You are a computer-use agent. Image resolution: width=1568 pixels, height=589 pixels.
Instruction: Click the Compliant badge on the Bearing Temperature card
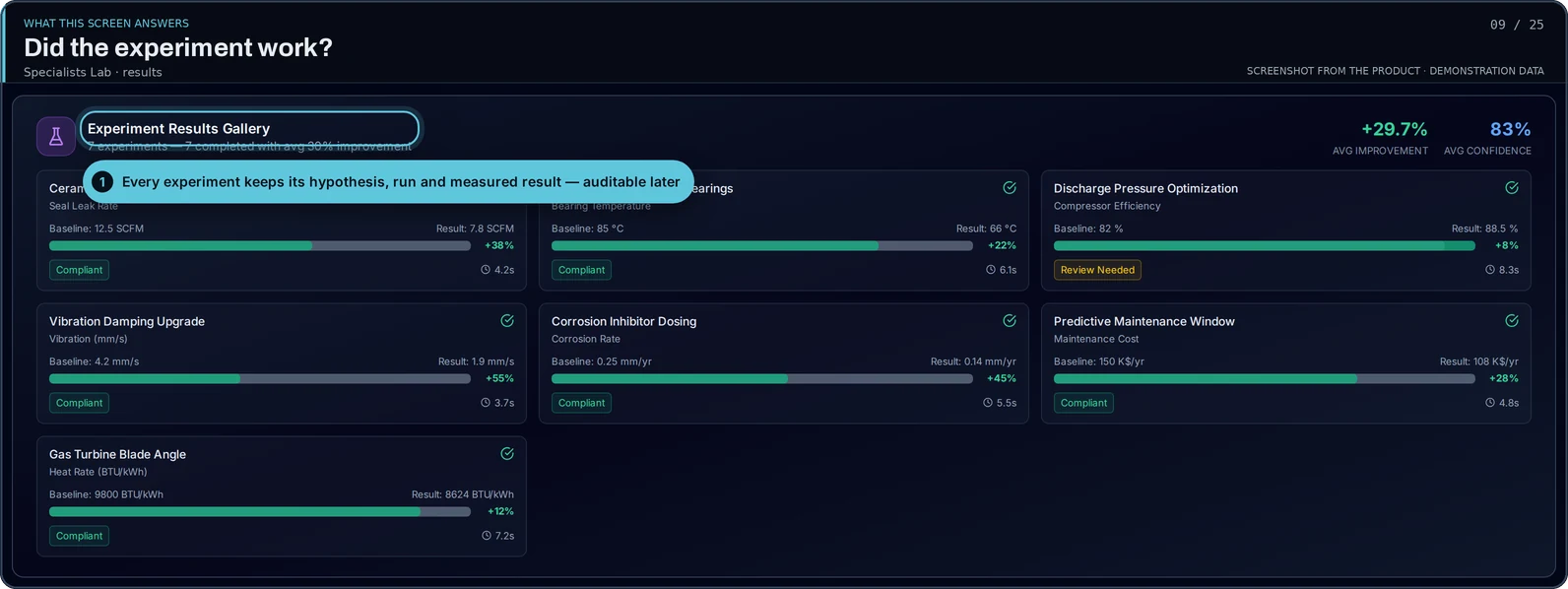pos(581,270)
